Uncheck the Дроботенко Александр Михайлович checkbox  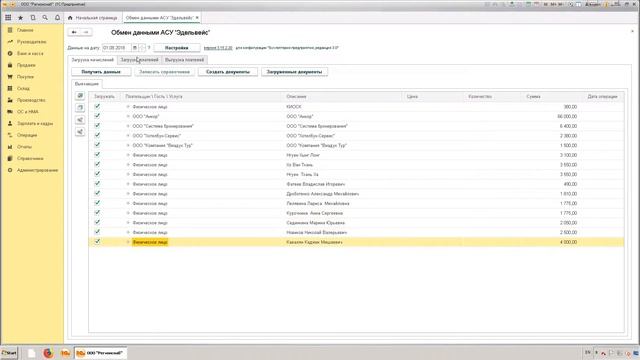(x=97, y=193)
